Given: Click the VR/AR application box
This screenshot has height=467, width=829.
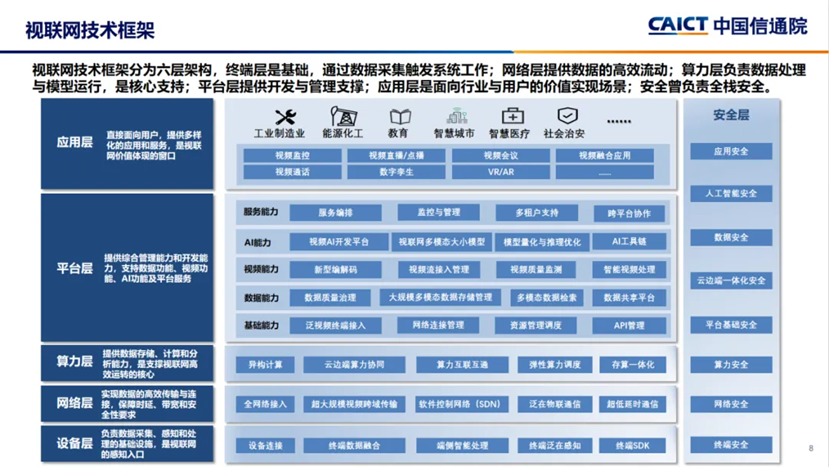Looking at the screenshot, I should click(500, 172).
